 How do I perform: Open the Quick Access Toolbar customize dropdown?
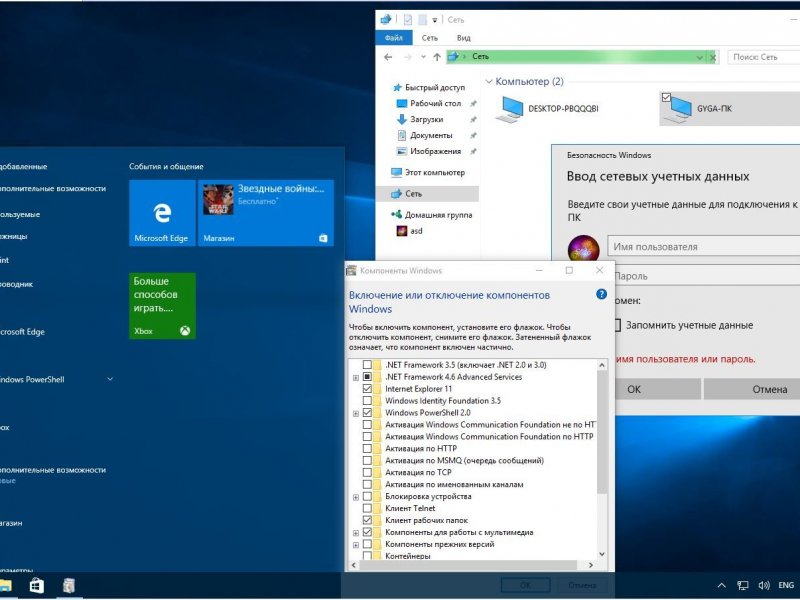tap(435, 20)
